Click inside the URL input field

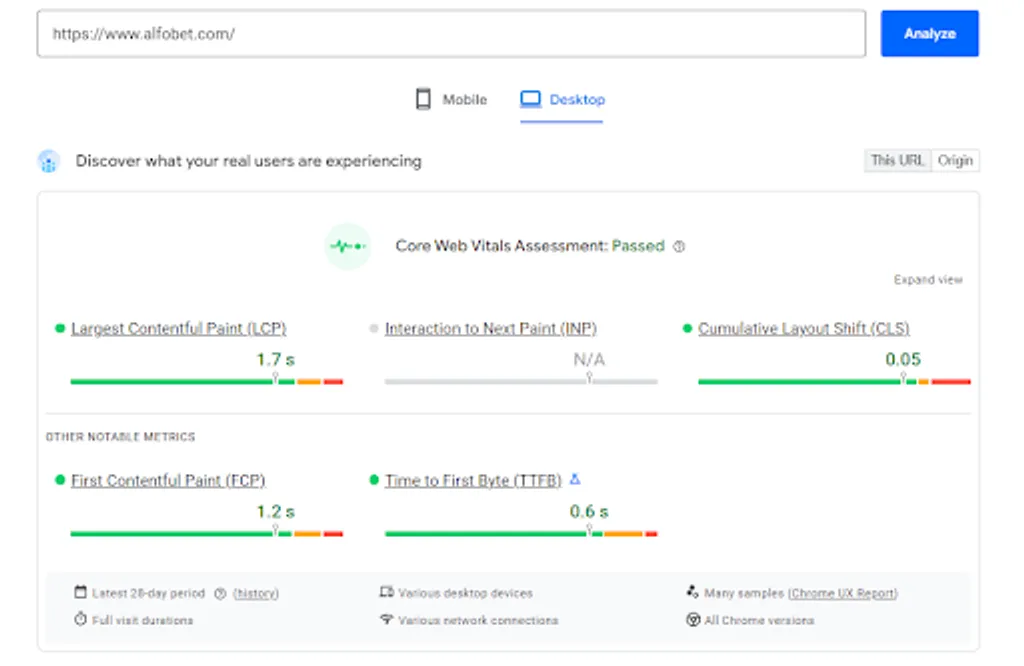point(450,33)
